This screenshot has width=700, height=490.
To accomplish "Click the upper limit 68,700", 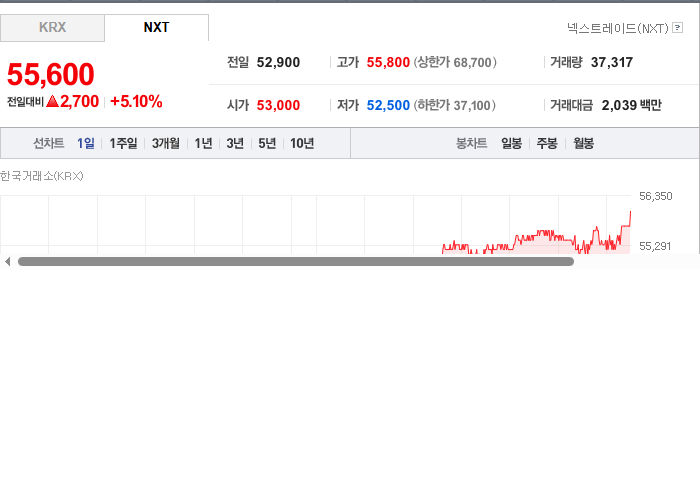I will point(472,62).
